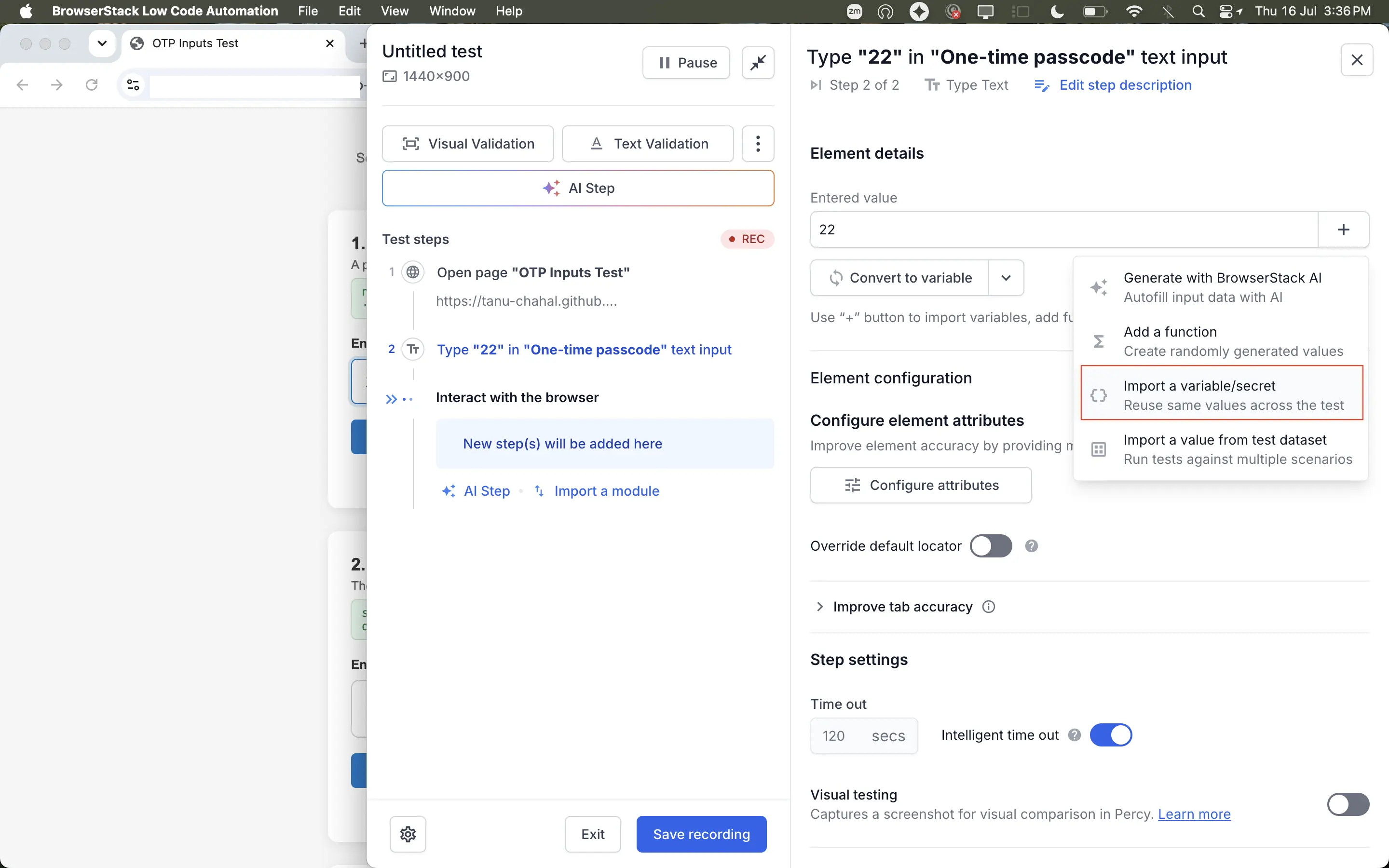Select step 2 Type 22 in One-time passcode
Image resolution: width=1389 pixels, height=868 pixels.
click(584, 350)
